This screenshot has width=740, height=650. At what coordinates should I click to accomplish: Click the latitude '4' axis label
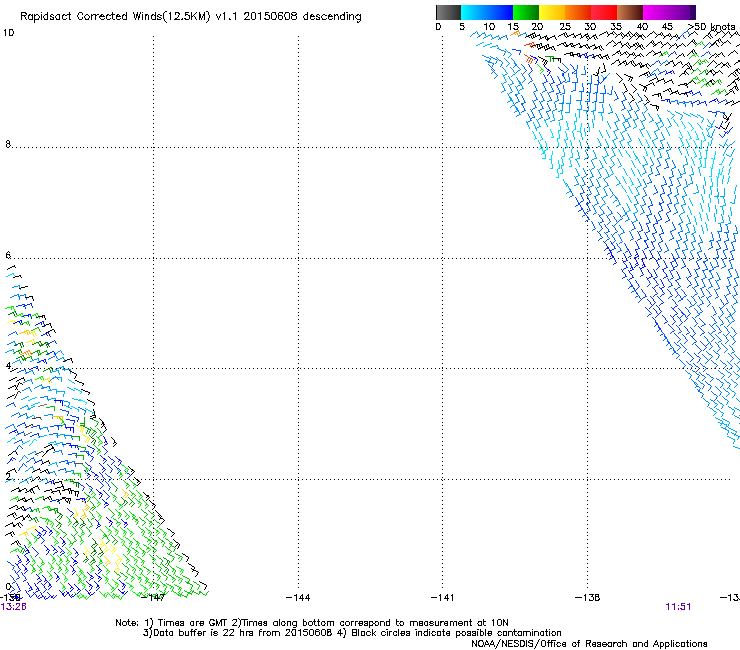[8, 366]
